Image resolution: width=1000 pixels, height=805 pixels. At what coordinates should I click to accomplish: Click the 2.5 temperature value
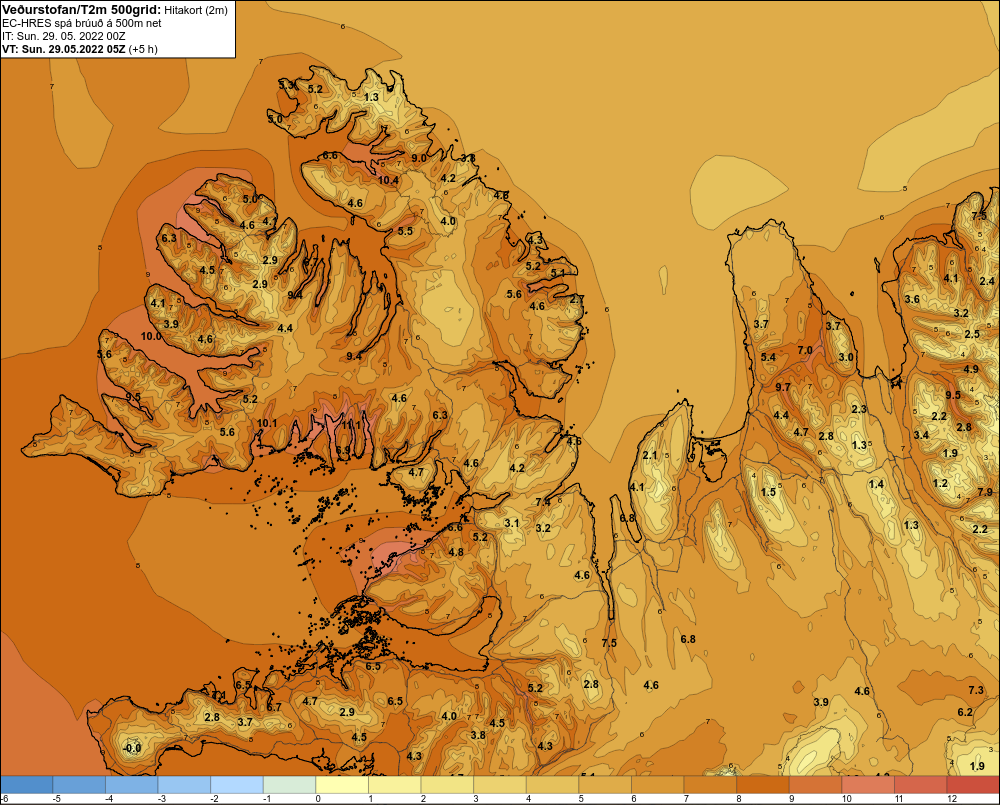(x=972, y=334)
